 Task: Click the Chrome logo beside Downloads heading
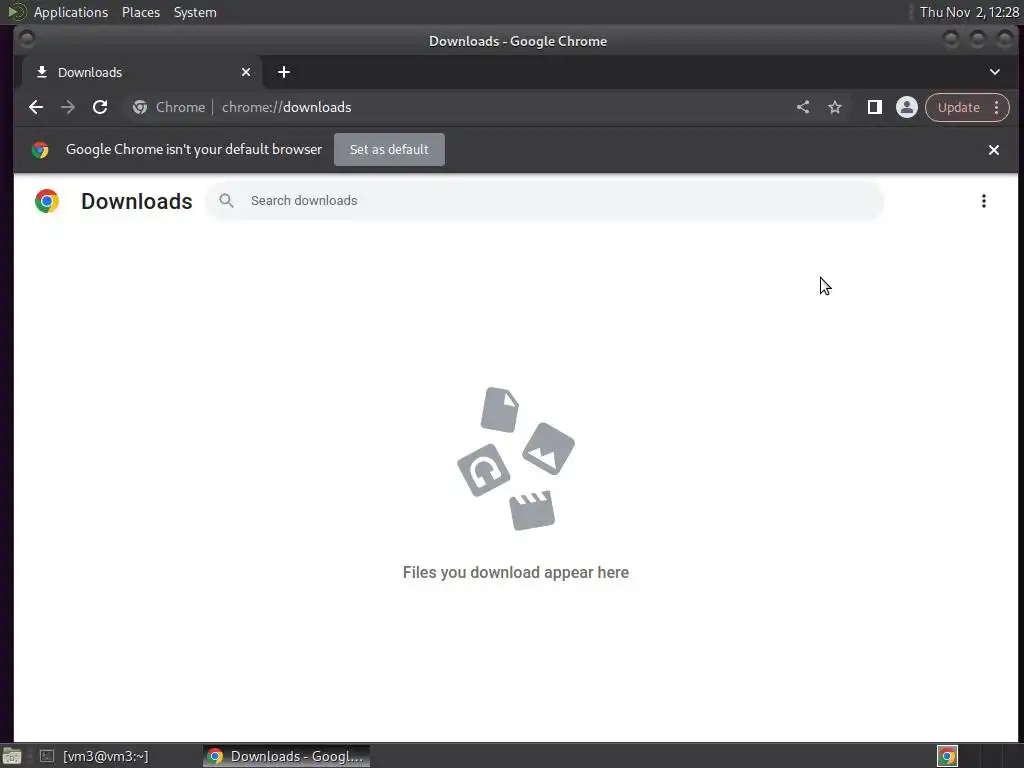click(x=47, y=201)
